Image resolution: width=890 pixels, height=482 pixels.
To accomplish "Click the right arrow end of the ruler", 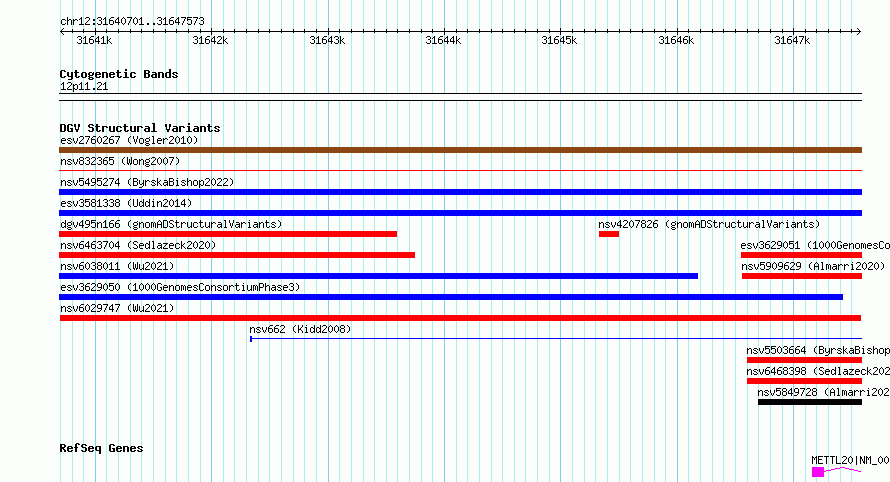I will coord(859,31).
